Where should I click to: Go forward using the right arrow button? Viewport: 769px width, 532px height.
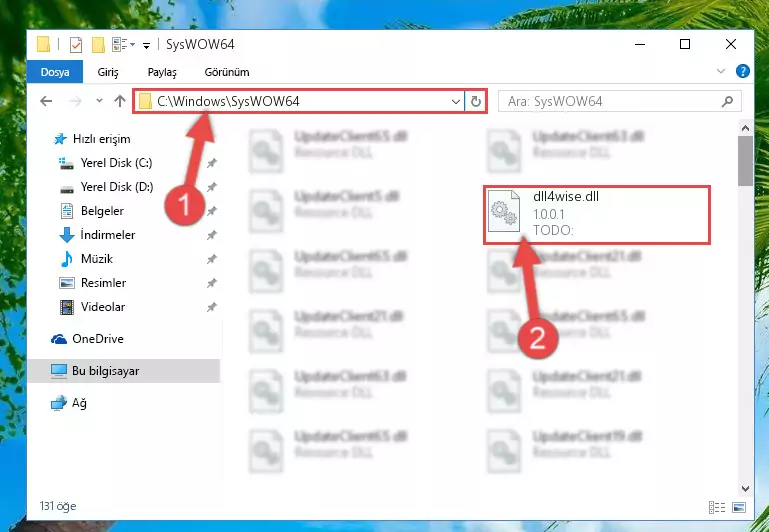click(75, 101)
